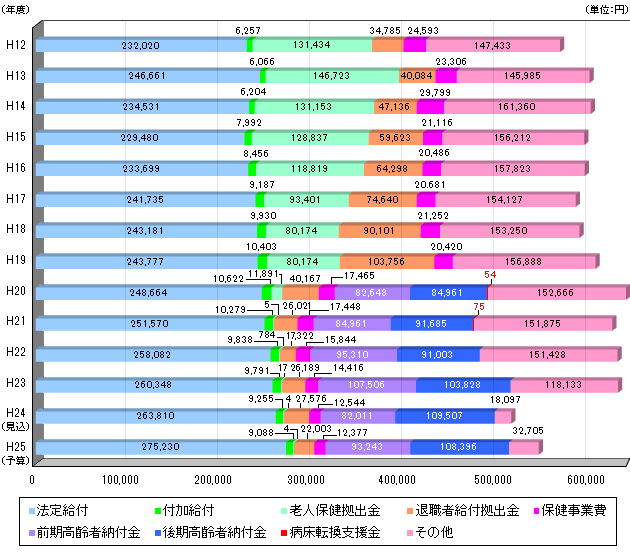Image resolution: width=630 pixels, height=559 pixels.
Task: Select the H13 segment showing 146,723
Action: click(x=332, y=76)
